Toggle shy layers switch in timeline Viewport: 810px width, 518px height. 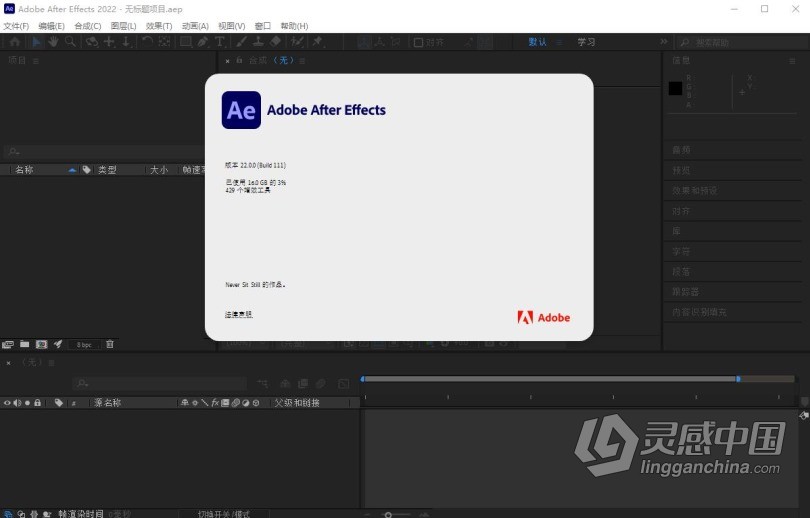click(184, 403)
